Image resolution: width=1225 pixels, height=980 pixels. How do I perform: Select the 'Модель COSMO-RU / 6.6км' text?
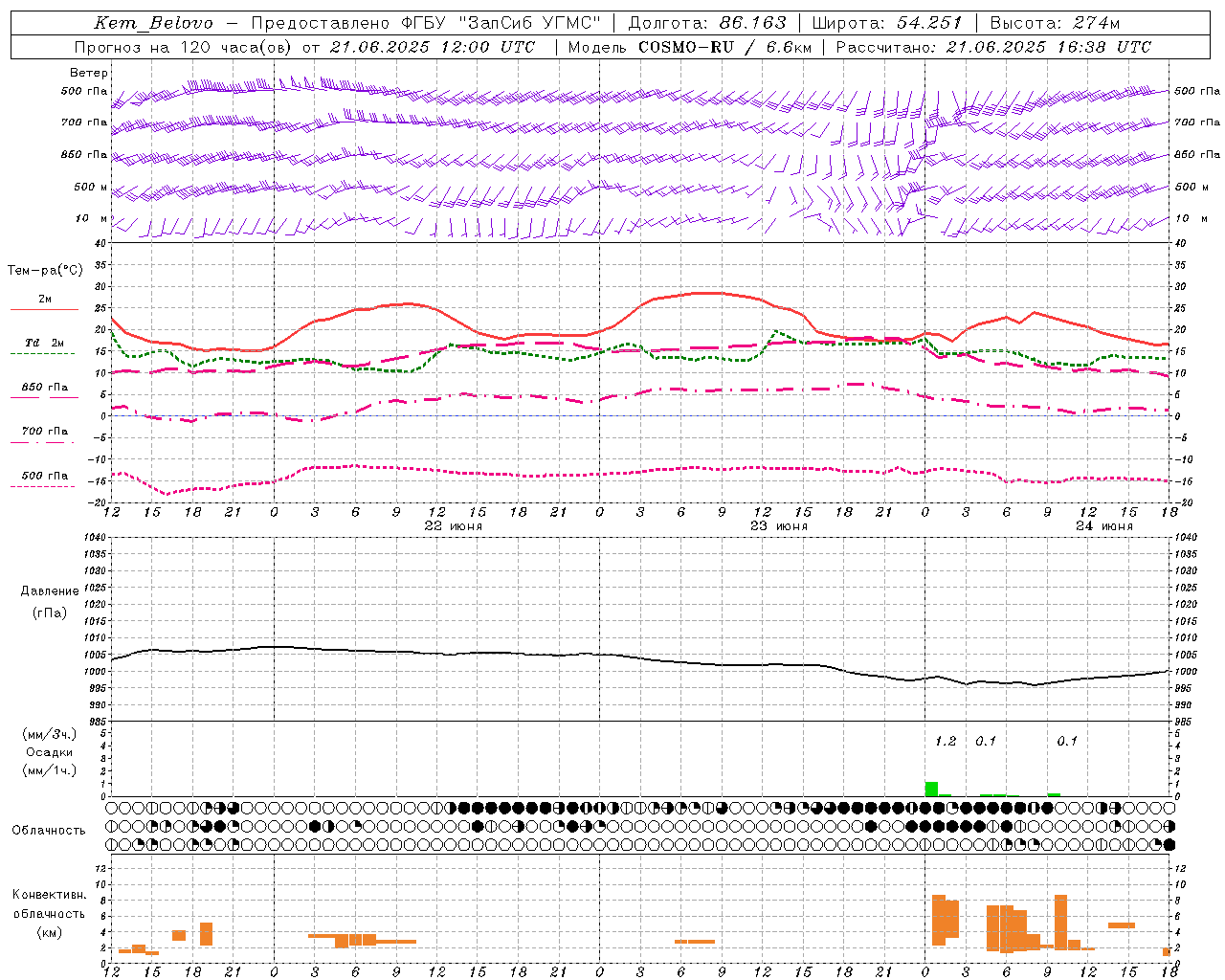pyautogui.click(x=688, y=47)
